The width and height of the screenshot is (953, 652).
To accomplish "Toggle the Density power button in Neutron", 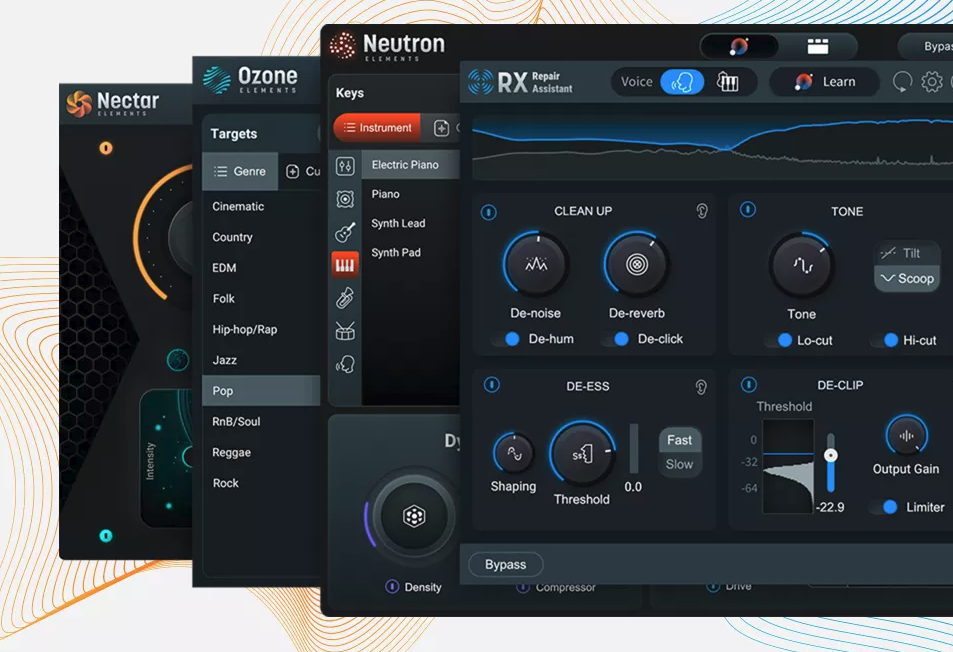I will [x=392, y=586].
